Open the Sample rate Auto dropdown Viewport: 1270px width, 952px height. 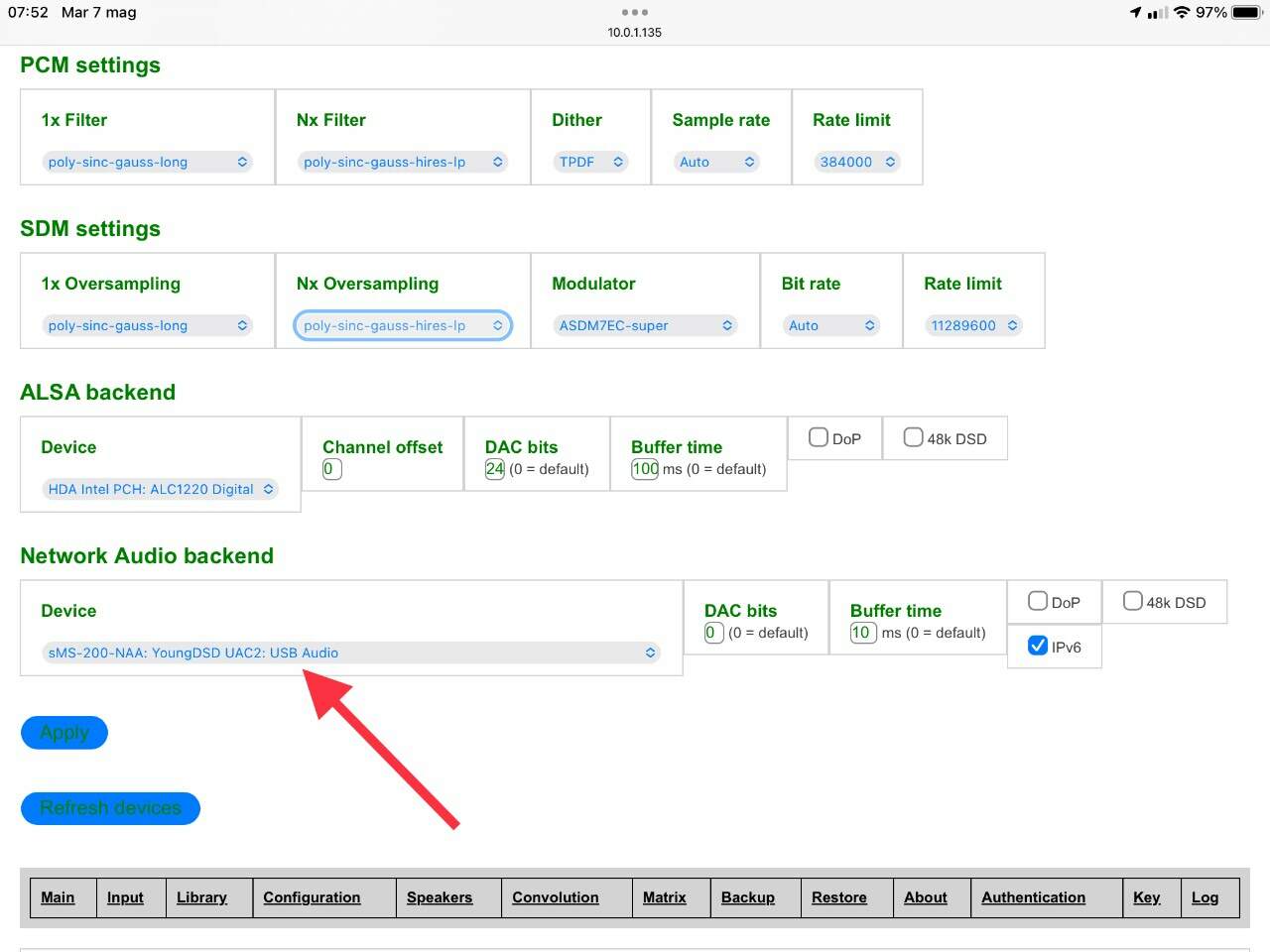pos(717,162)
